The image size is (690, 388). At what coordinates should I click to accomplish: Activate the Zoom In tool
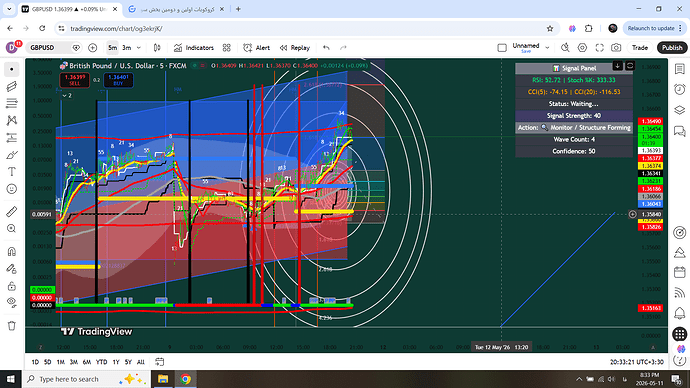12,228
